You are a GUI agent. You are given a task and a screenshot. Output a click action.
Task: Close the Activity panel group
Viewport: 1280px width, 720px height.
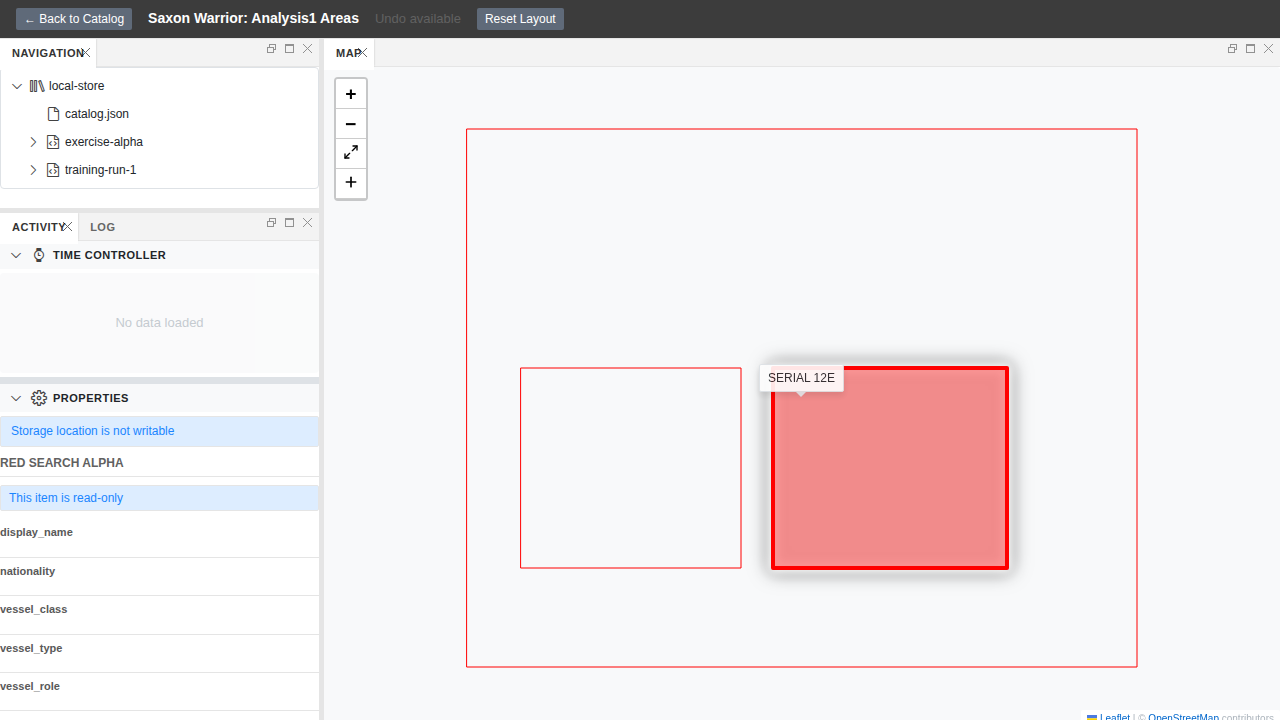[307, 223]
